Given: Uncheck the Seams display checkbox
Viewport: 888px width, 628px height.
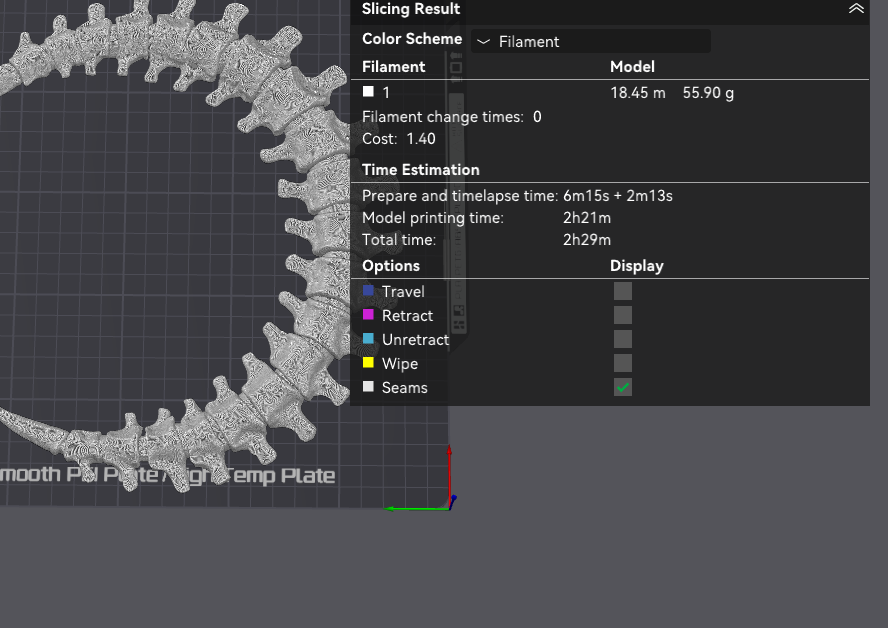Looking at the screenshot, I should point(623,387).
